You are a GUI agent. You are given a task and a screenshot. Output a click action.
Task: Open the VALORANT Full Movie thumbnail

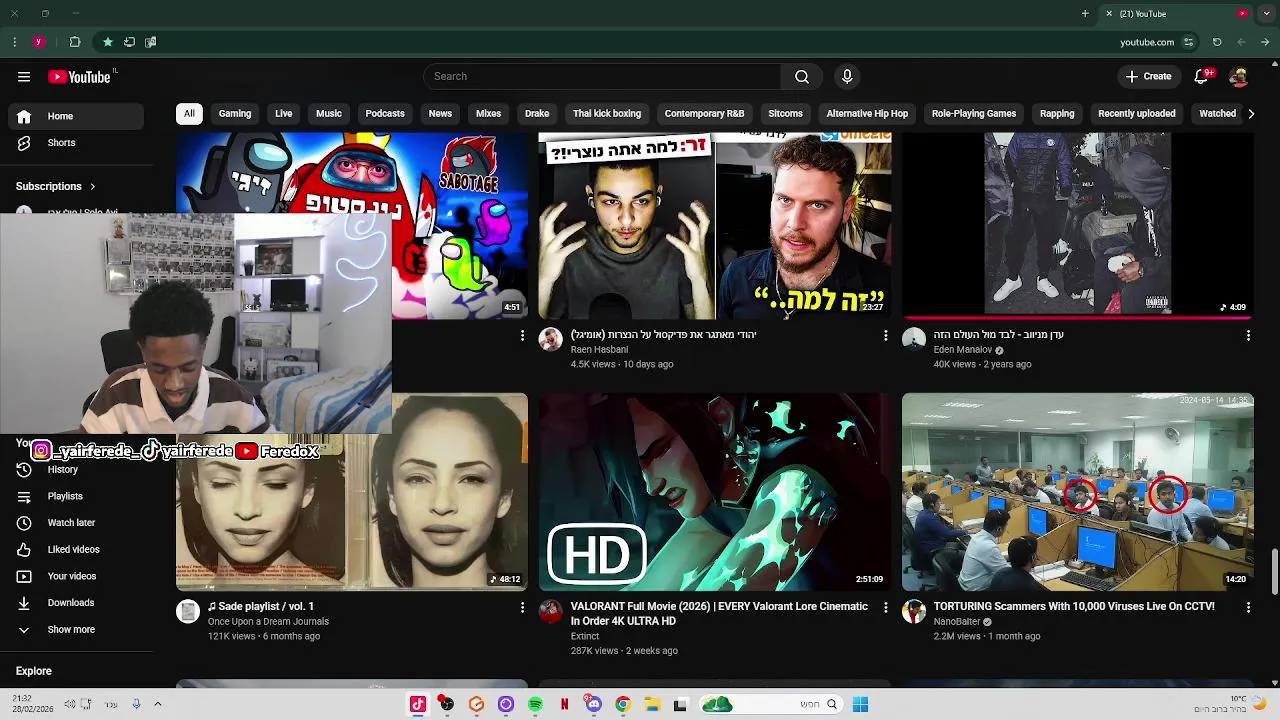[715, 492]
